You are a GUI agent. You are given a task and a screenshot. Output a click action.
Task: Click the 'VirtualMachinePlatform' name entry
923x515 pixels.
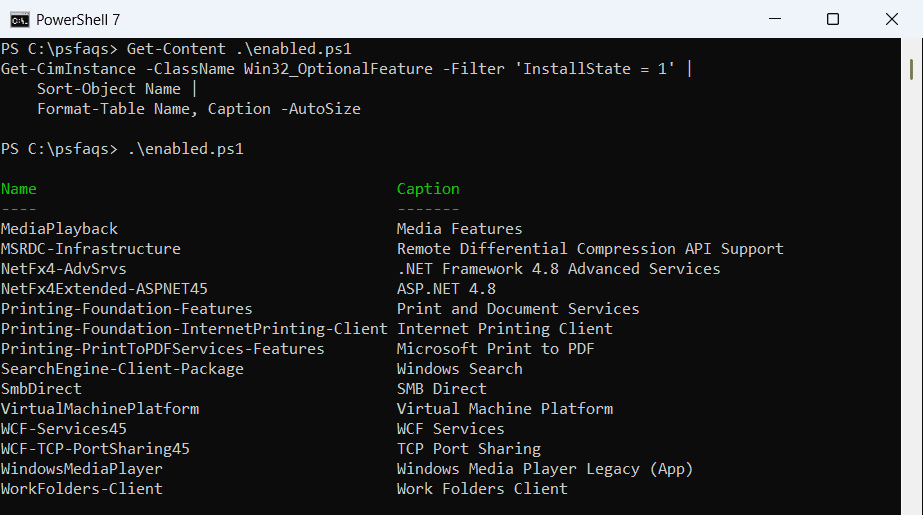99,409
